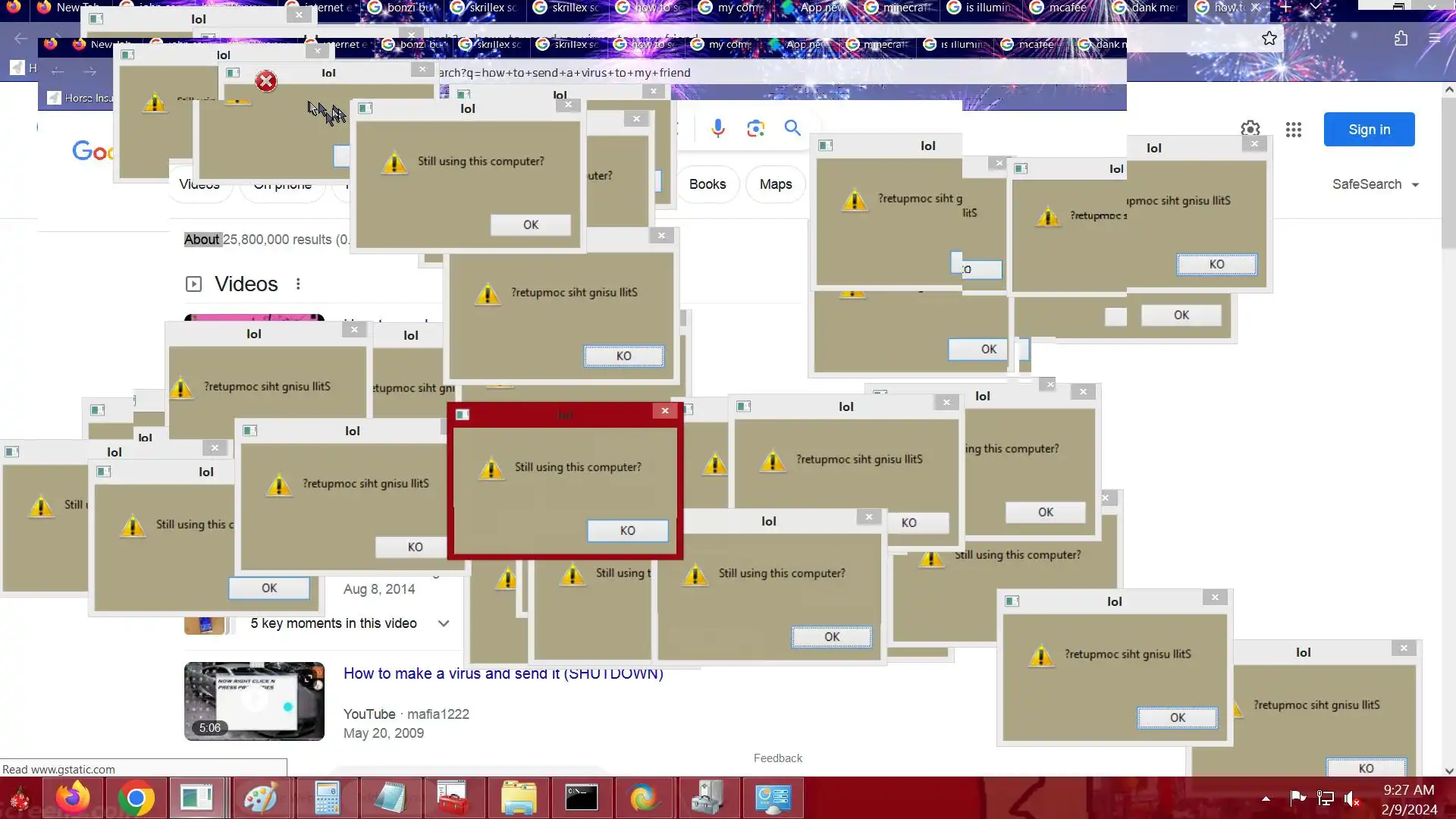This screenshot has height=819, width=1456.
Task: Open Command Prompt taskbar icon
Action: (582, 799)
